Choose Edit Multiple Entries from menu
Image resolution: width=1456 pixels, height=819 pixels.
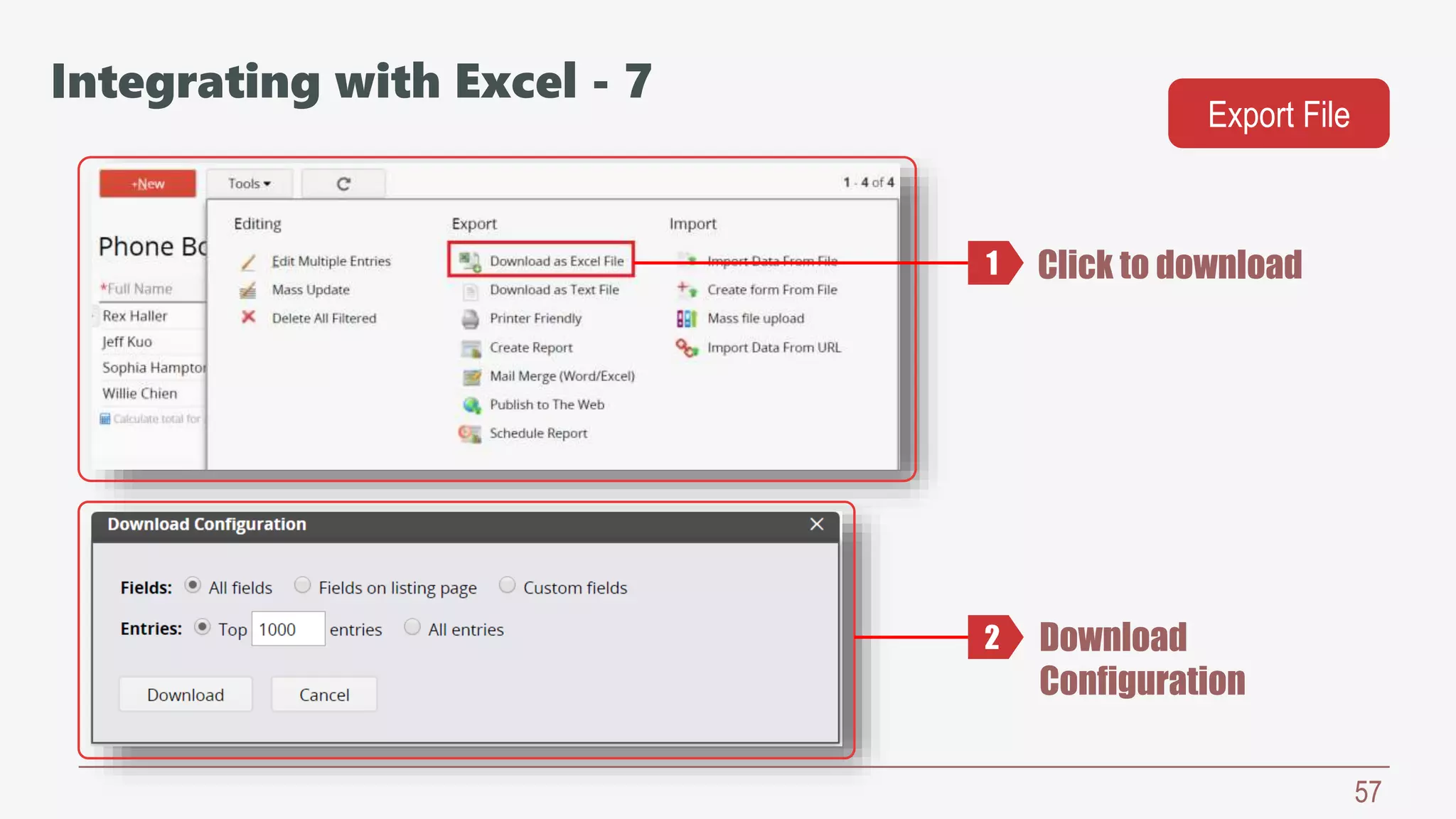click(x=331, y=262)
